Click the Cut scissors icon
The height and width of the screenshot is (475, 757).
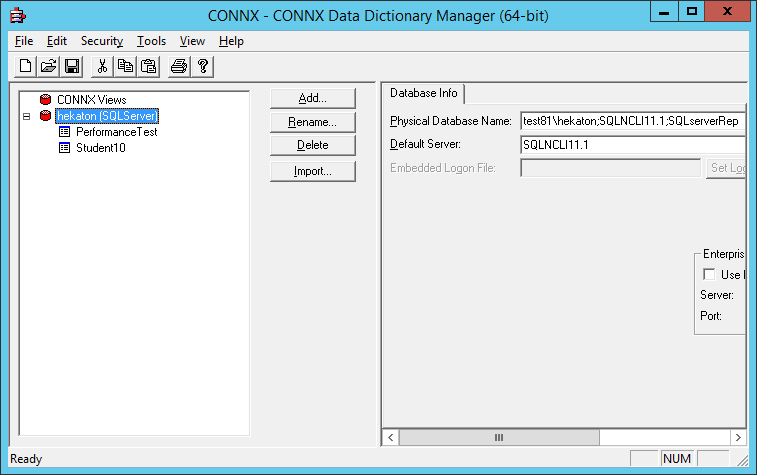tap(102, 66)
